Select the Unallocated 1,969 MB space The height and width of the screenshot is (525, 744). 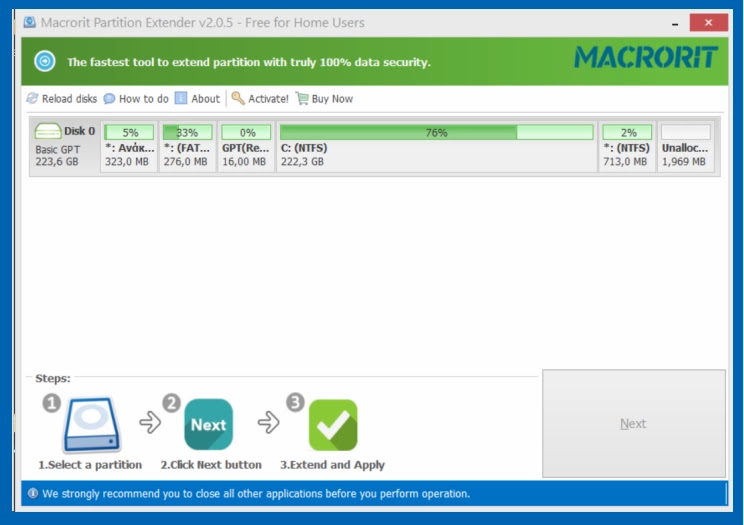(686, 146)
